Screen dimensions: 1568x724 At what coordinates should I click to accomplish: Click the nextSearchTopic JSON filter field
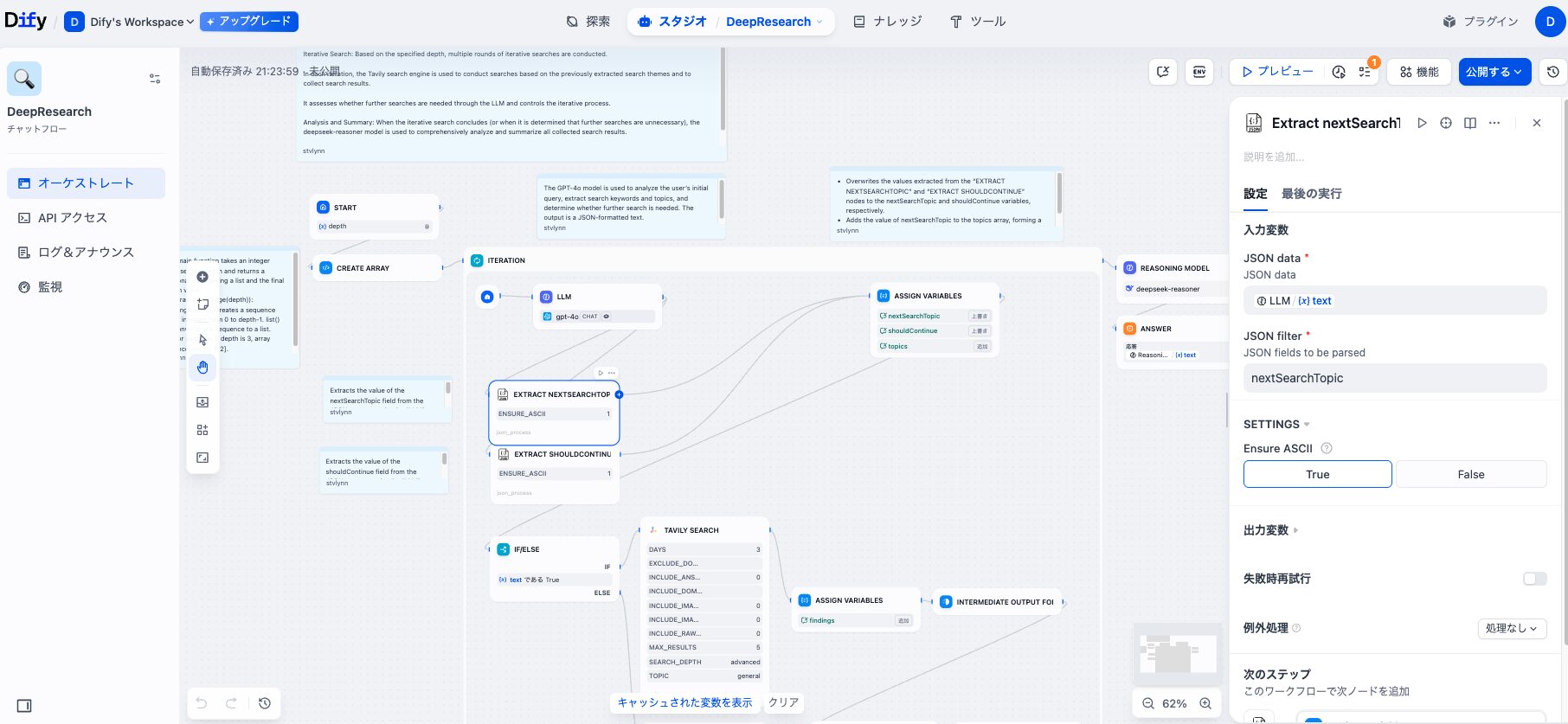click(x=1395, y=378)
